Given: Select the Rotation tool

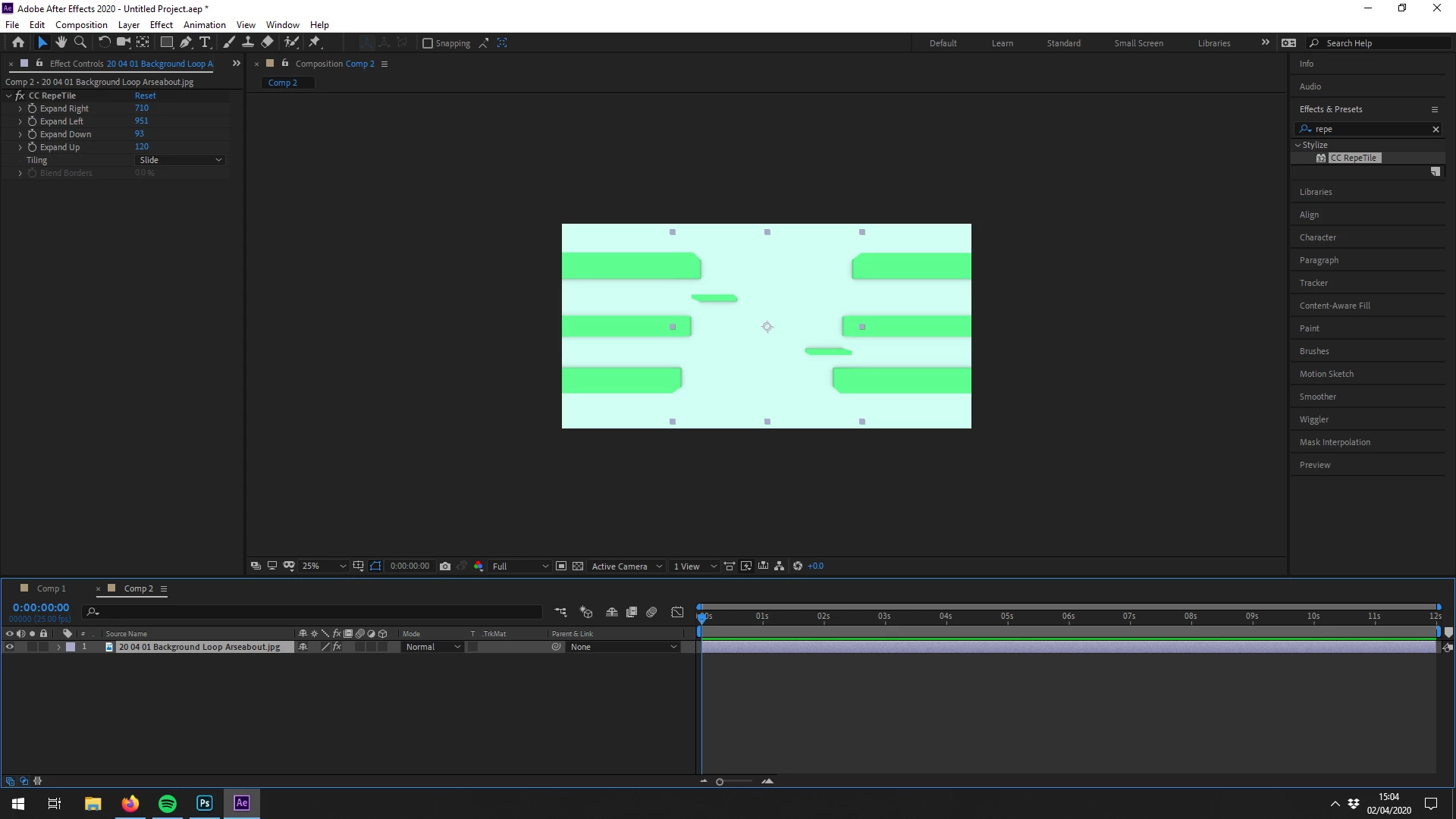Looking at the screenshot, I should [105, 42].
